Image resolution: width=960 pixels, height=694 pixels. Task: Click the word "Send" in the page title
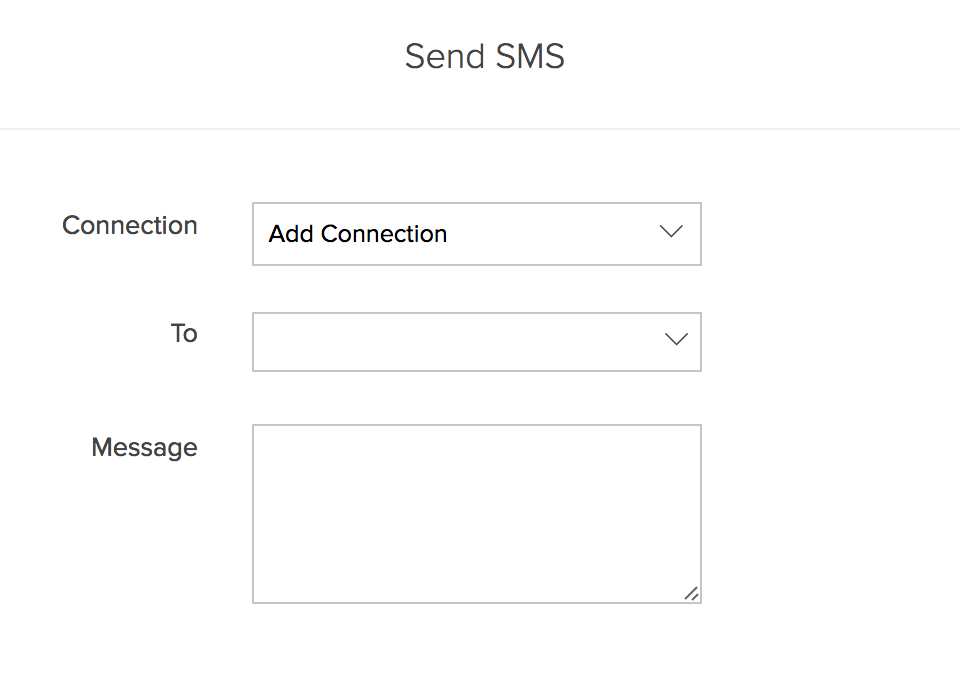coord(443,56)
